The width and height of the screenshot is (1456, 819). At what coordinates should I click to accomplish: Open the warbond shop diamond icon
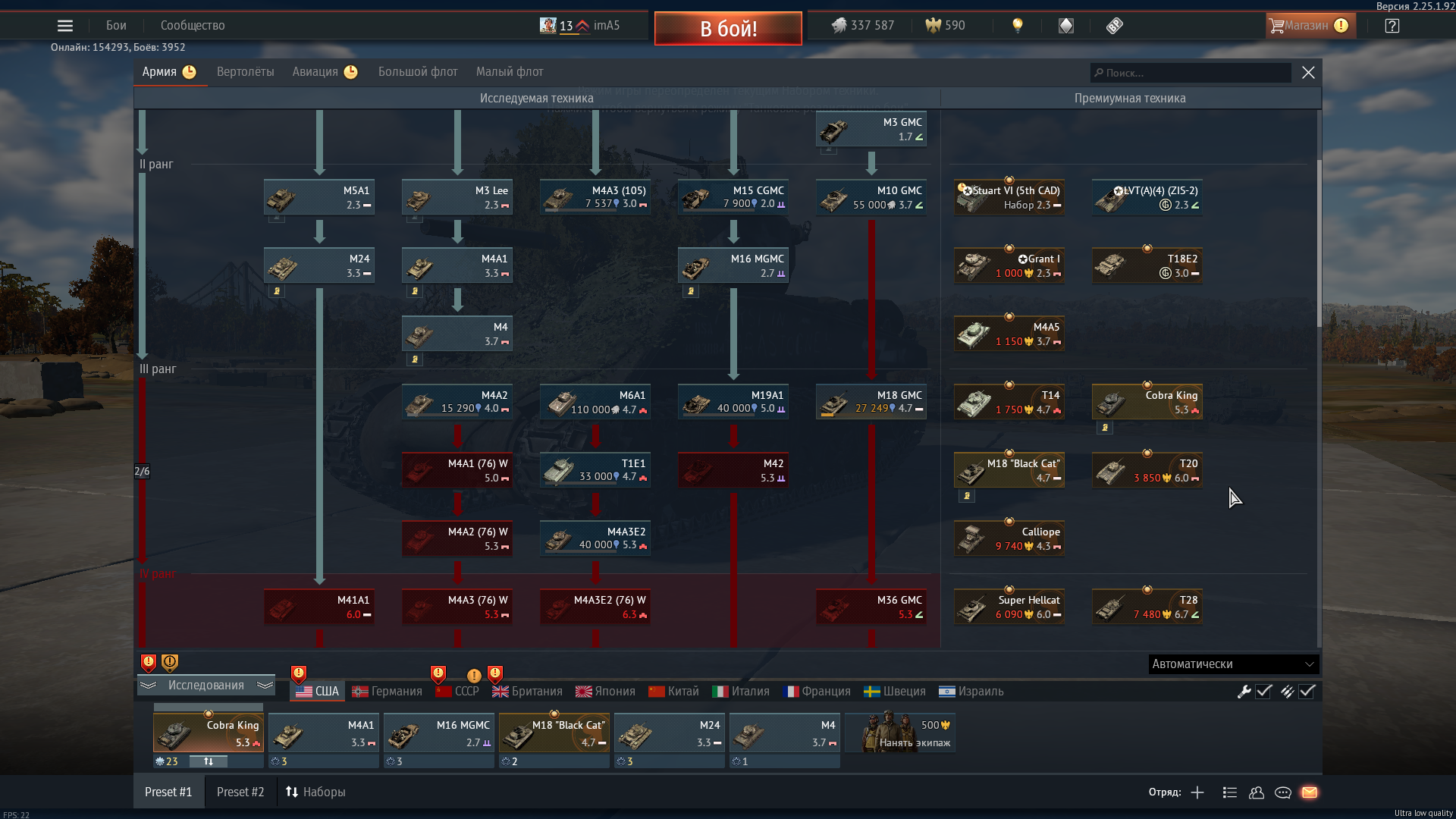click(1066, 26)
